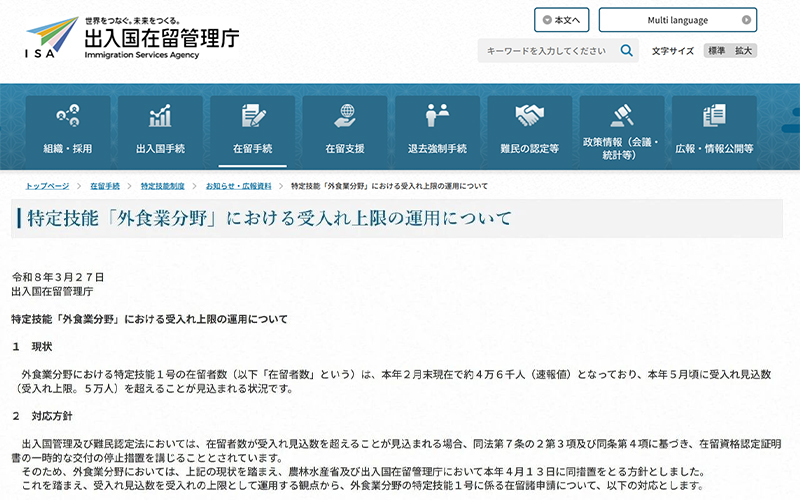The image size is (800, 500).
Task: Click the 出入国手続 bar chart icon
Action: tap(160, 115)
